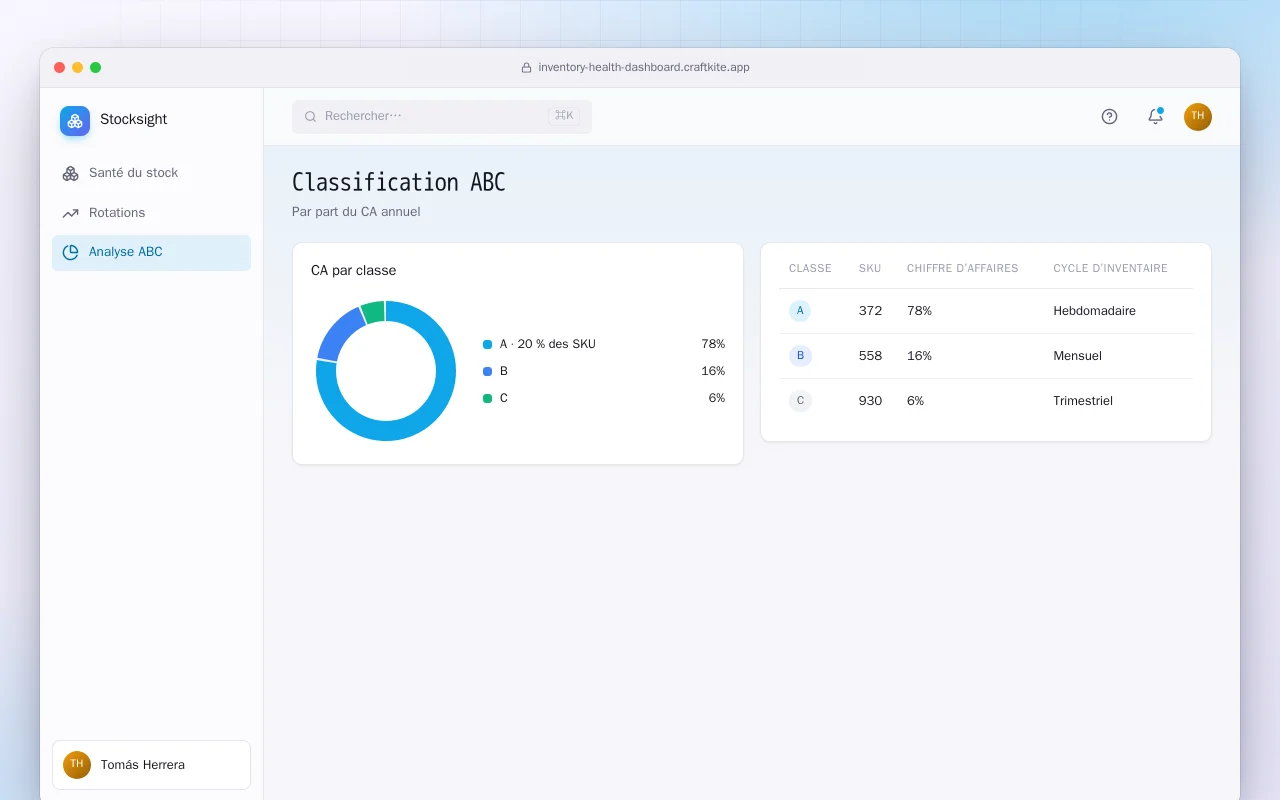Click the SKU column header
Screen dimensions: 1280x800
(870, 269)
